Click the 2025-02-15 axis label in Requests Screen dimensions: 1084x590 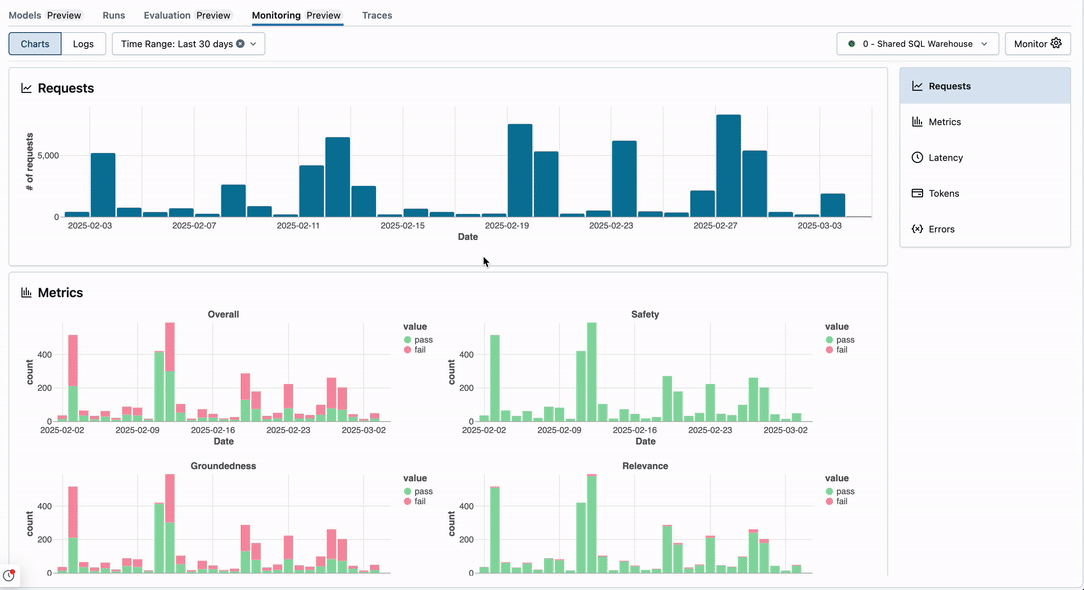point(402,225)
